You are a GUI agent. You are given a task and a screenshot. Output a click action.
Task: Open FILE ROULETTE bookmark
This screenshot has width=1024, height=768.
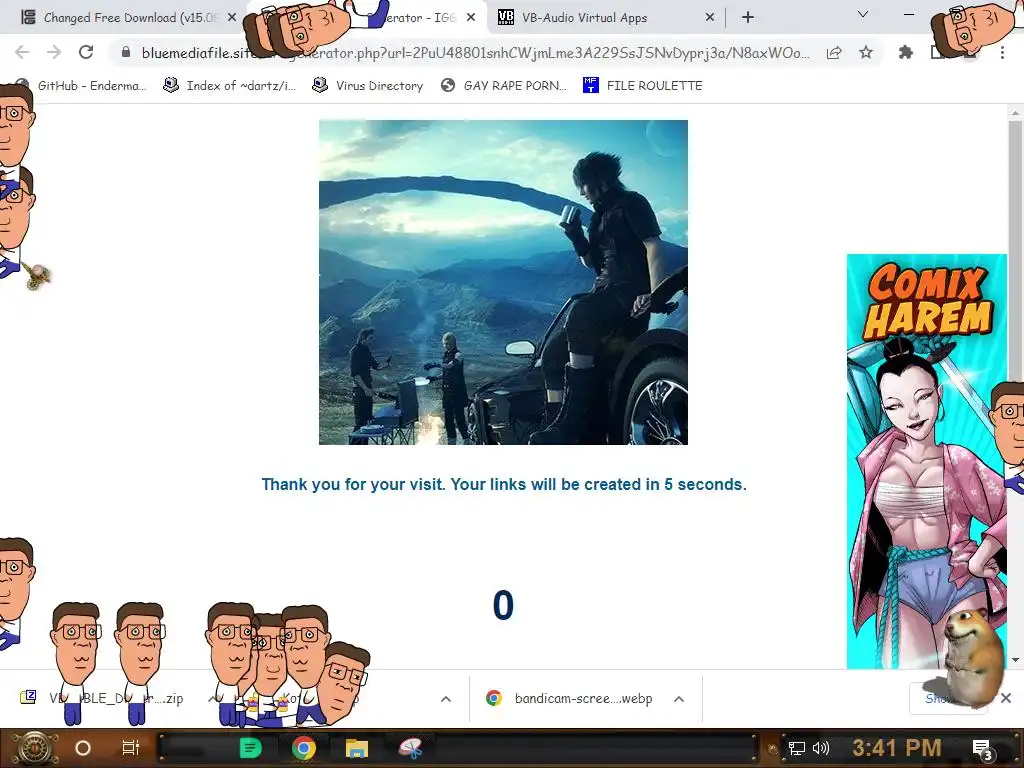click(643, 86)
